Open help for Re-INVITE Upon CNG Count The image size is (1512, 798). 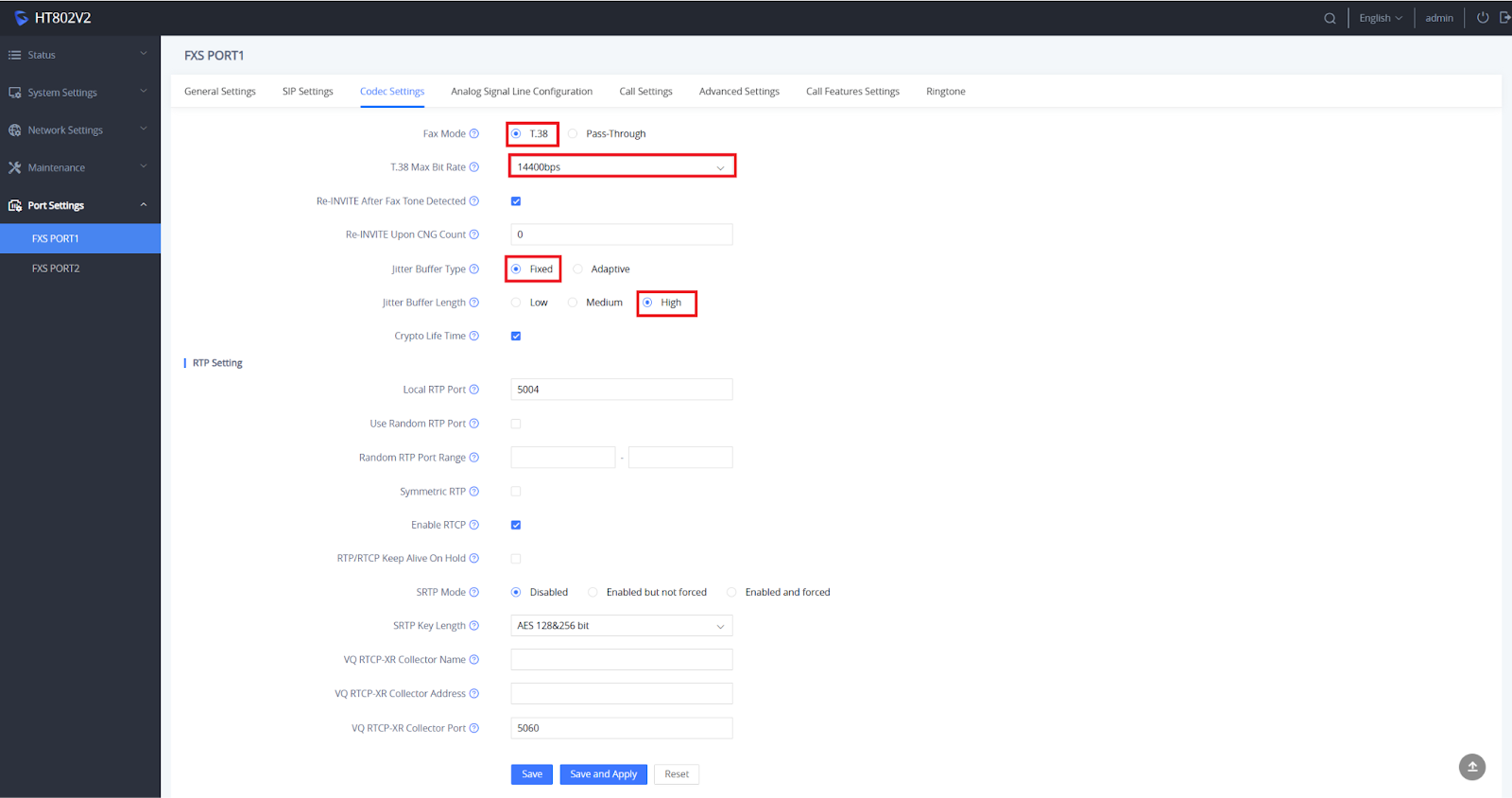point(474,234)
